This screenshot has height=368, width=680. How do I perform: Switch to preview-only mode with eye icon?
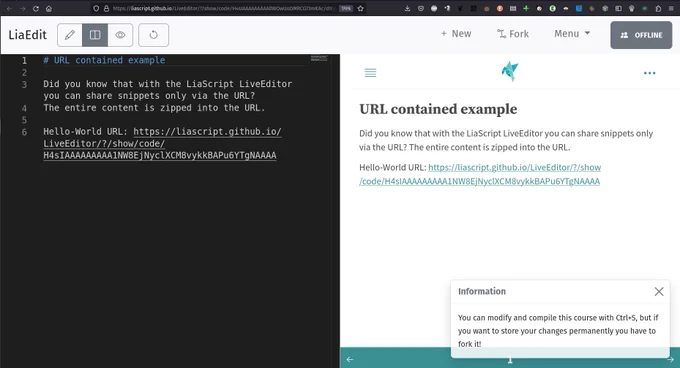(120, 35)
